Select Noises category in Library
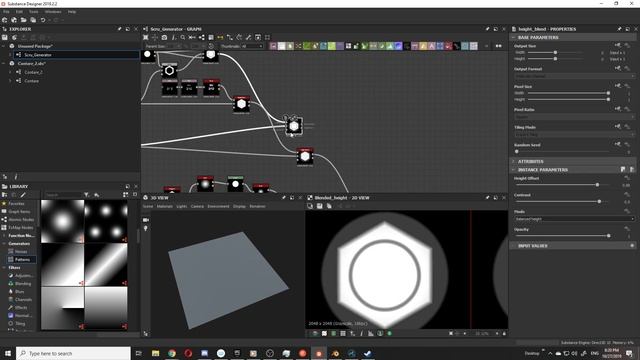This screenshot has height=360, width=640. [20, 251]
